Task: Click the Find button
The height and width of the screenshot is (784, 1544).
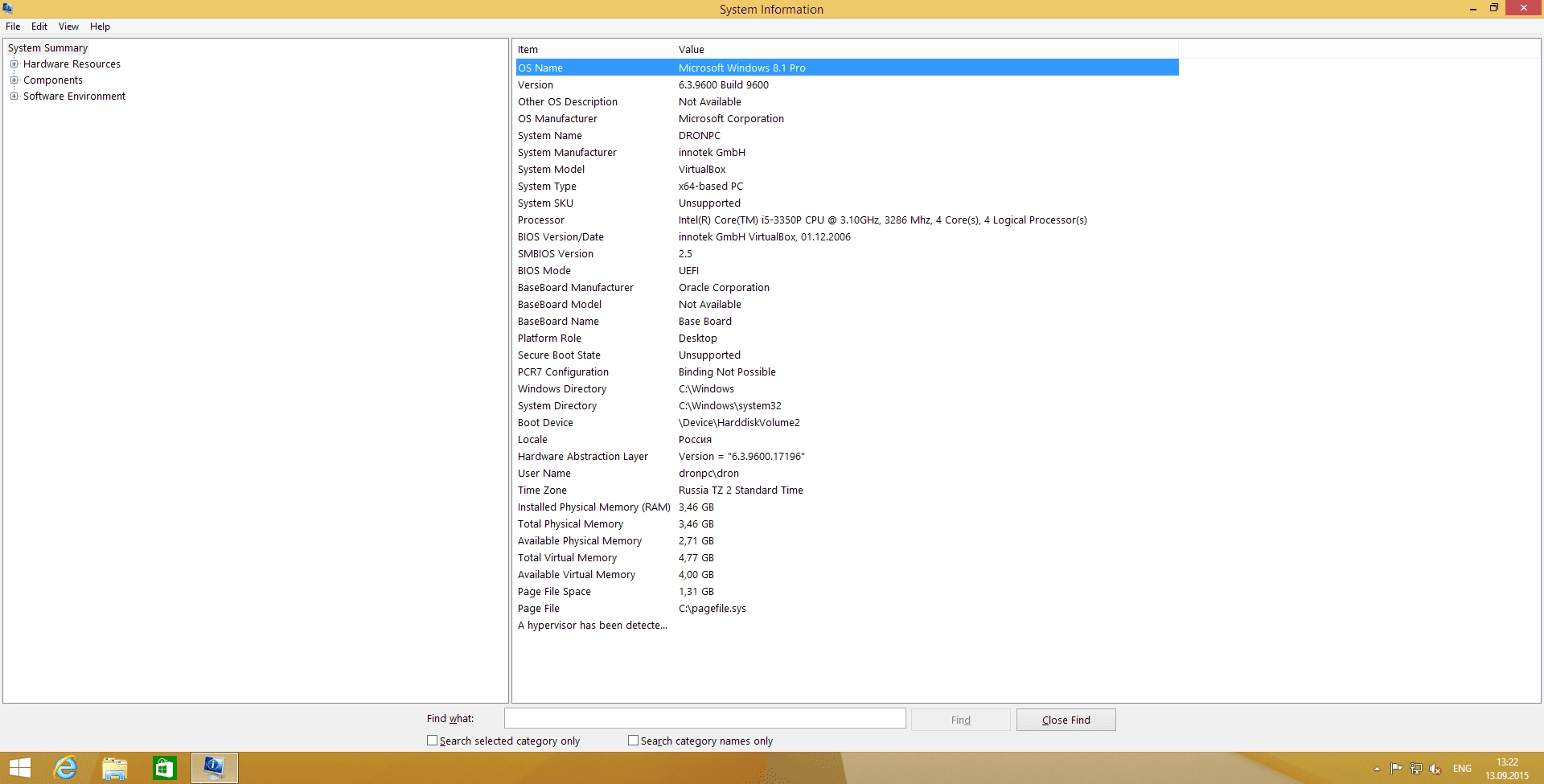Action: (960, 720)
